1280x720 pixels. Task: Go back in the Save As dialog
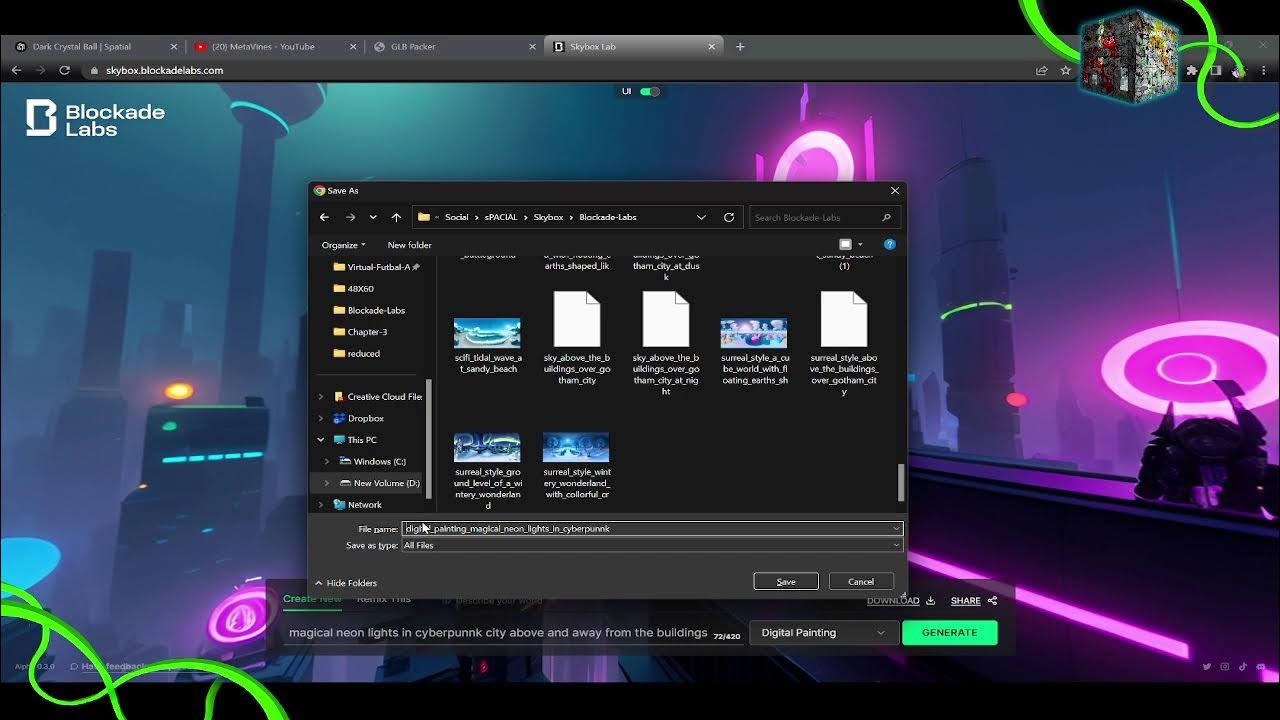[x=324, y=217]
